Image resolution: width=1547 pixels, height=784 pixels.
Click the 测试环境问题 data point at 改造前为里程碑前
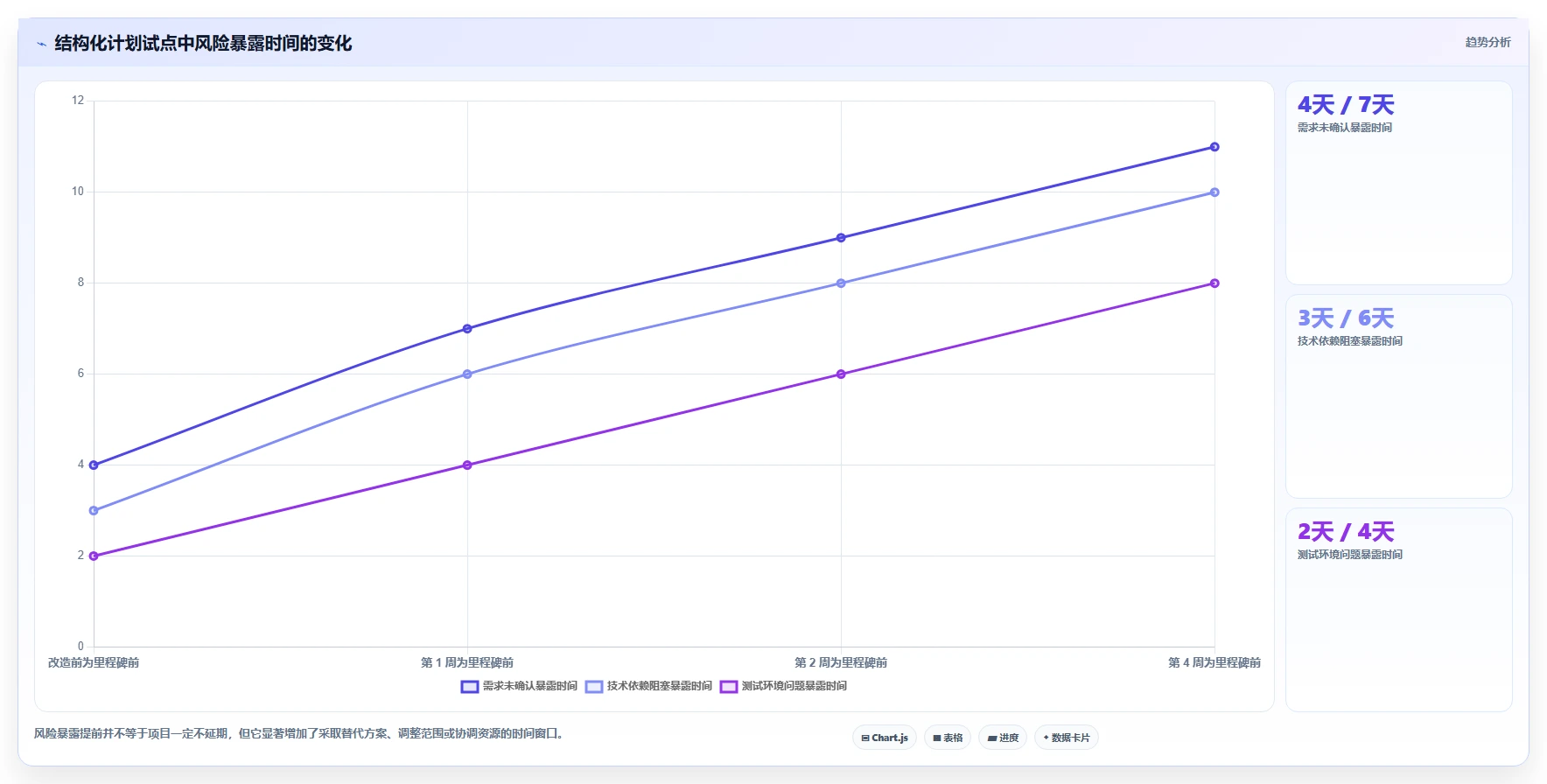pos(94,556)
